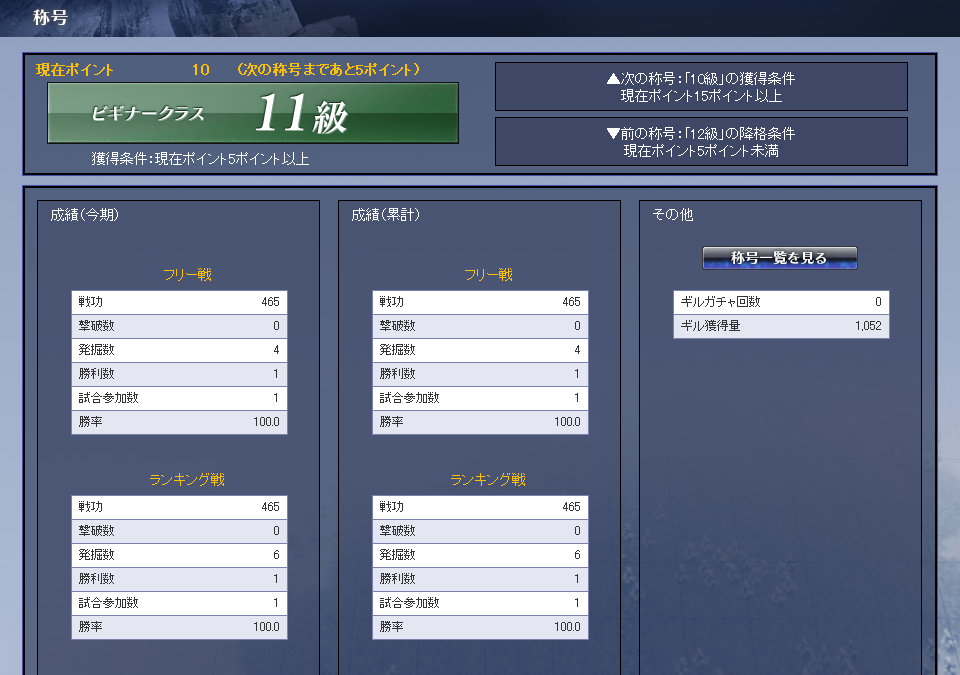Click 獲得条件:現在ポイント5ポイント以上 text

point(200,159)
